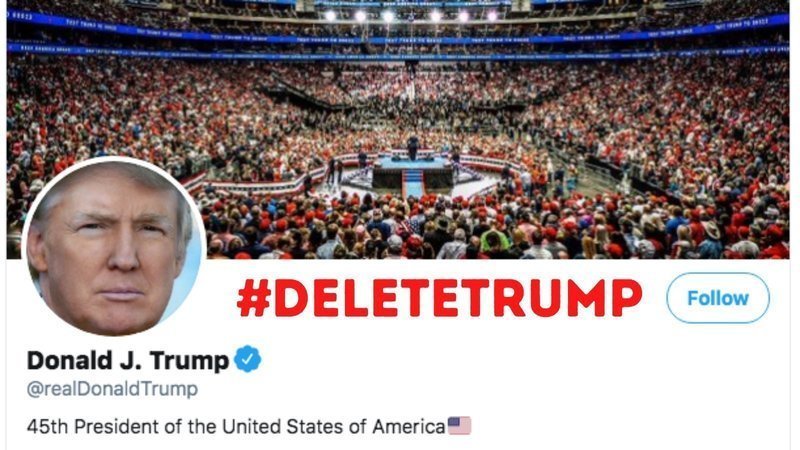Click the blue stairs below the stage
This screenshot has height=450, width=800.
click(x=413, y=185)
